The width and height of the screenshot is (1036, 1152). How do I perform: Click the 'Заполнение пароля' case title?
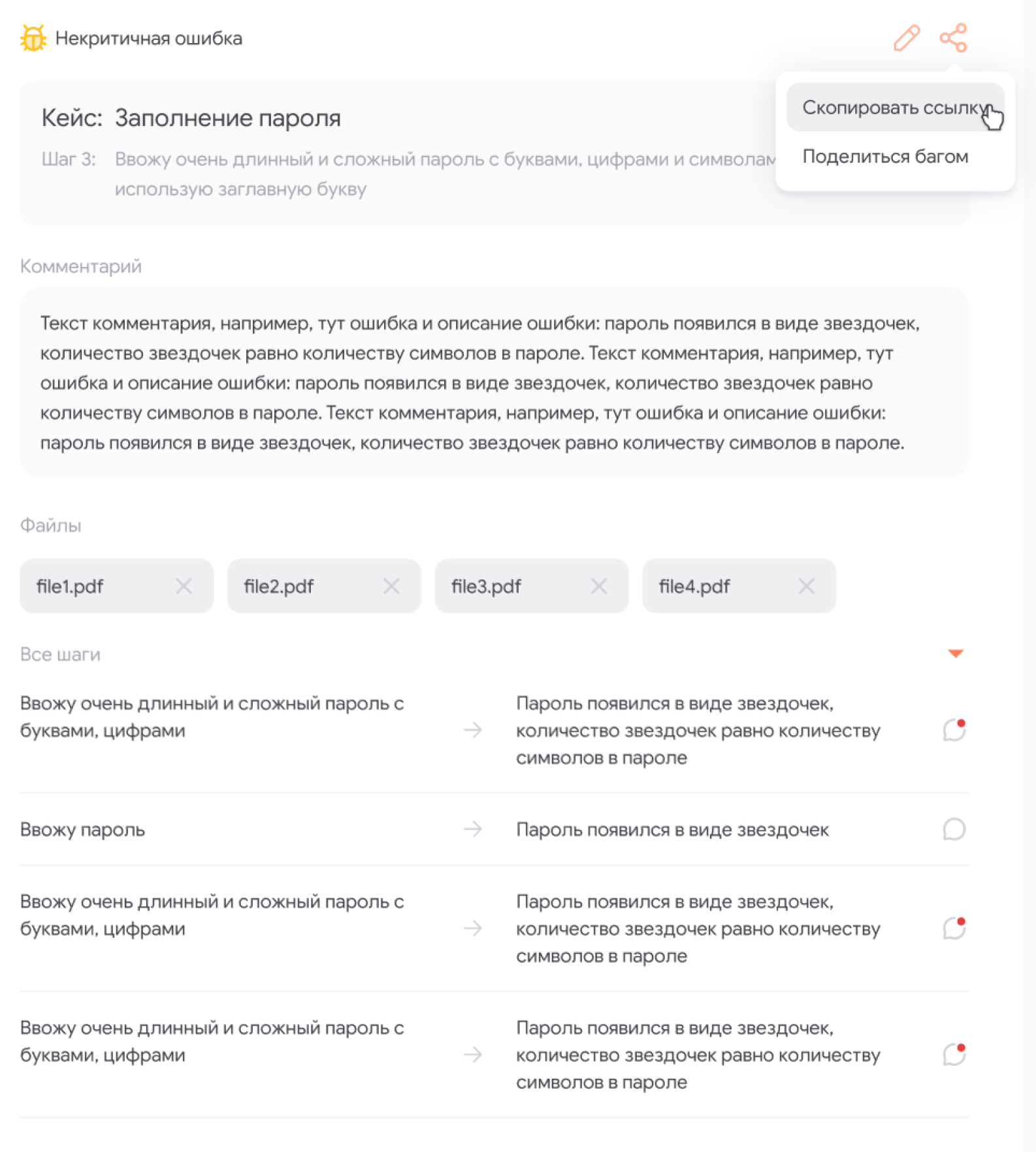click(x=227, y=118)
